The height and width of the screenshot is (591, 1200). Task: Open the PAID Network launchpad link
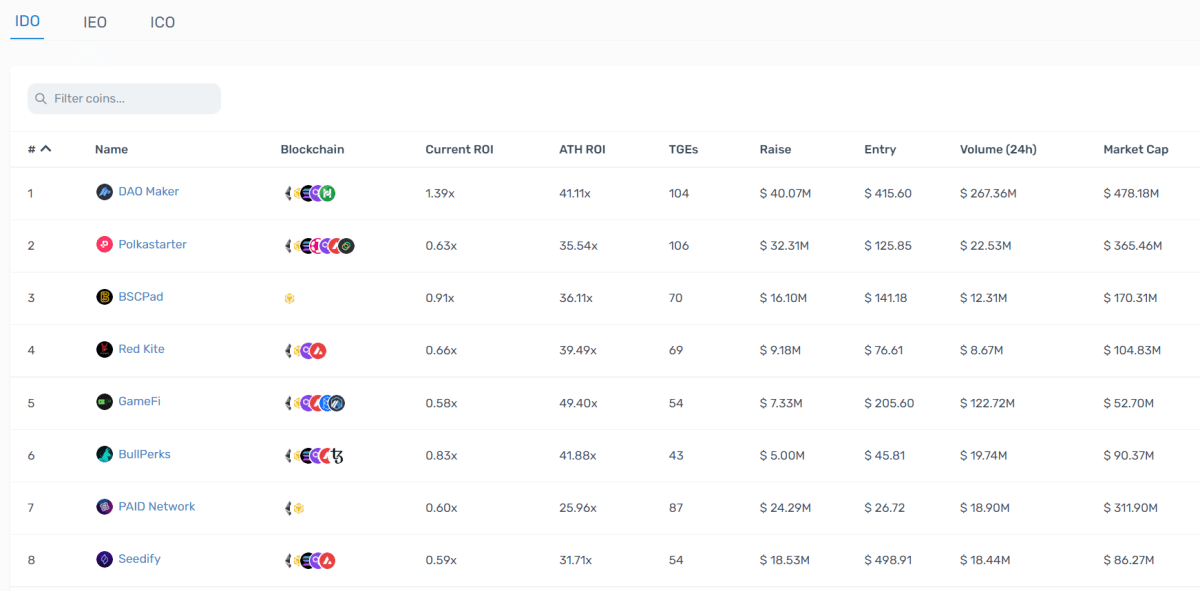point(157,507)
